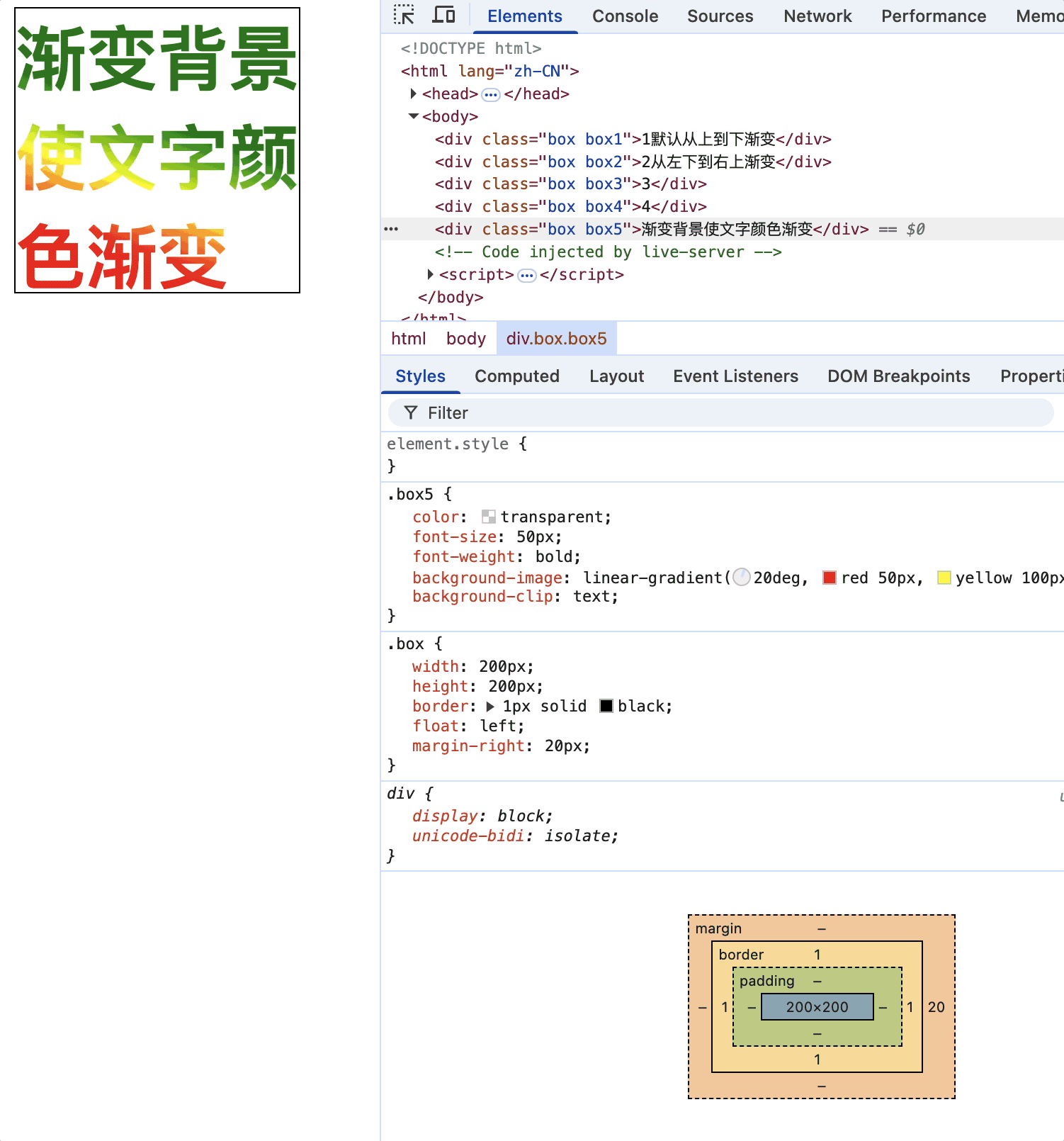Switch to the Sources tab
1064x1141 pixels.
720,16
